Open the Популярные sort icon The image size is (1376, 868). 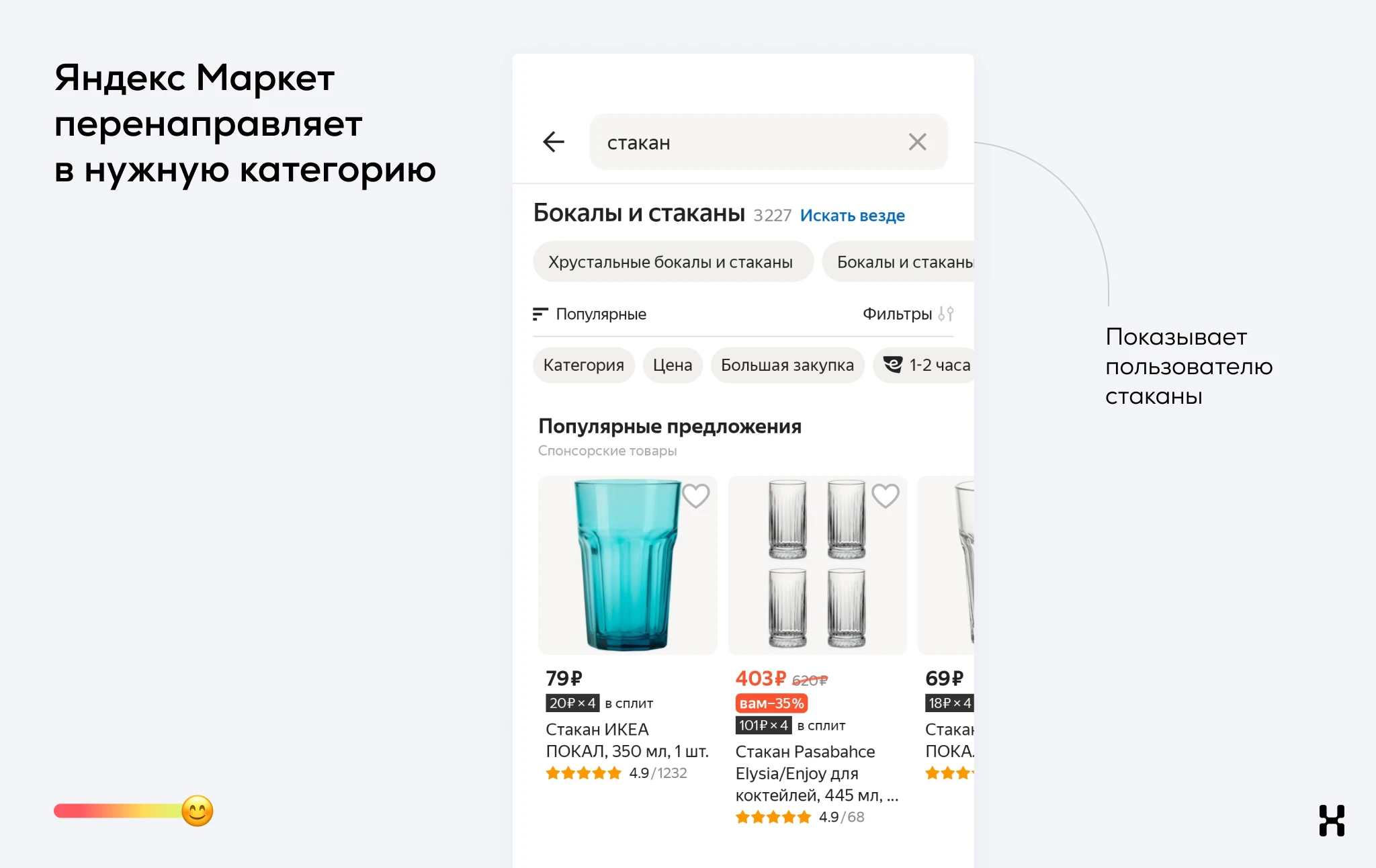point(540,314)
